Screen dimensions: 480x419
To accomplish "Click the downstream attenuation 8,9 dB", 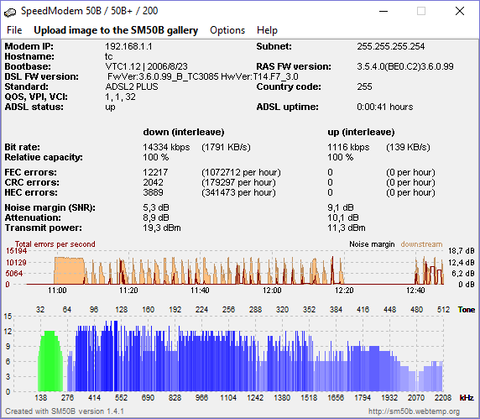I will click(x=156, y=218).
